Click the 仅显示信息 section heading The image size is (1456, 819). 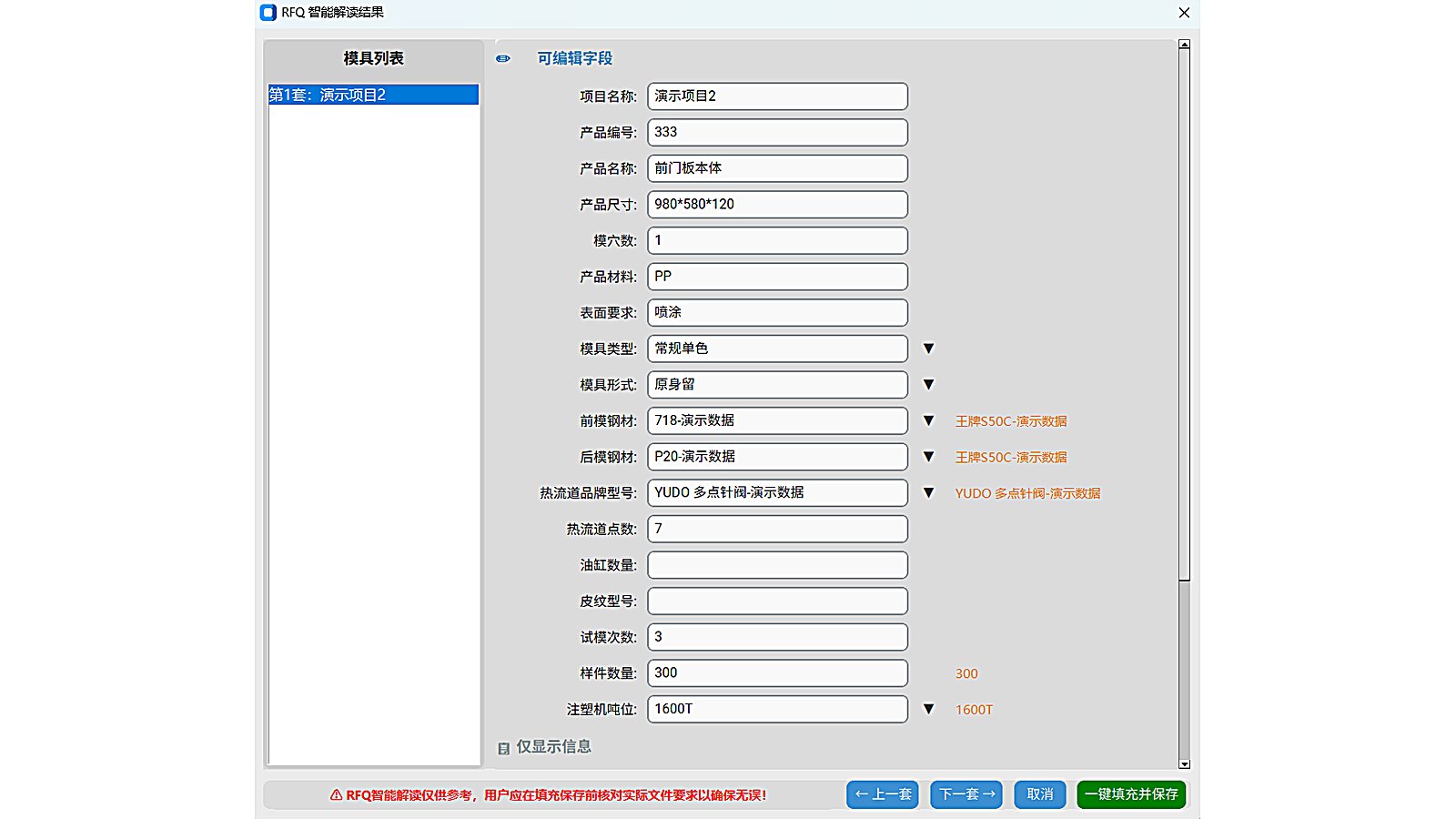click(553, 746)
